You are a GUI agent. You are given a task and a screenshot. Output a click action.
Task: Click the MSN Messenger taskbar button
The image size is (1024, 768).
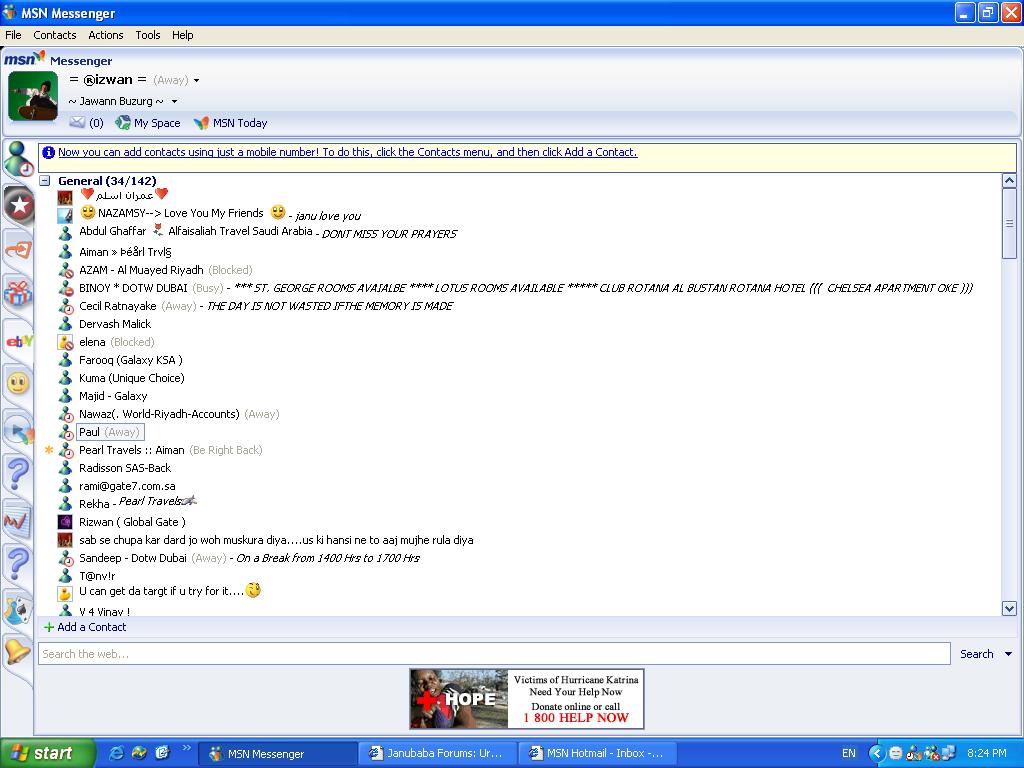pyautogui.click(x=278, y=754)
